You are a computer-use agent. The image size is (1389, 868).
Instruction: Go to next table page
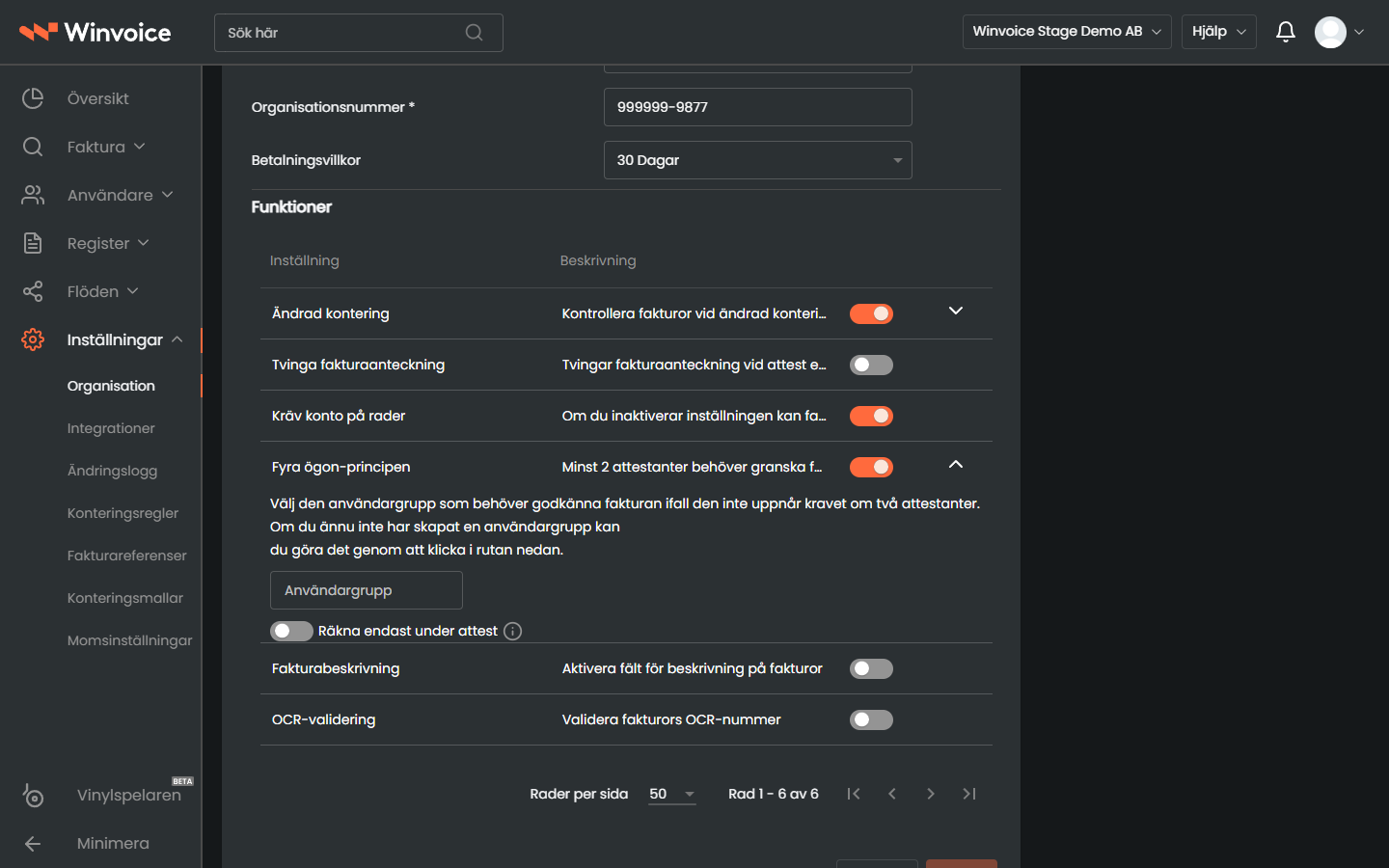coord(931,794)
